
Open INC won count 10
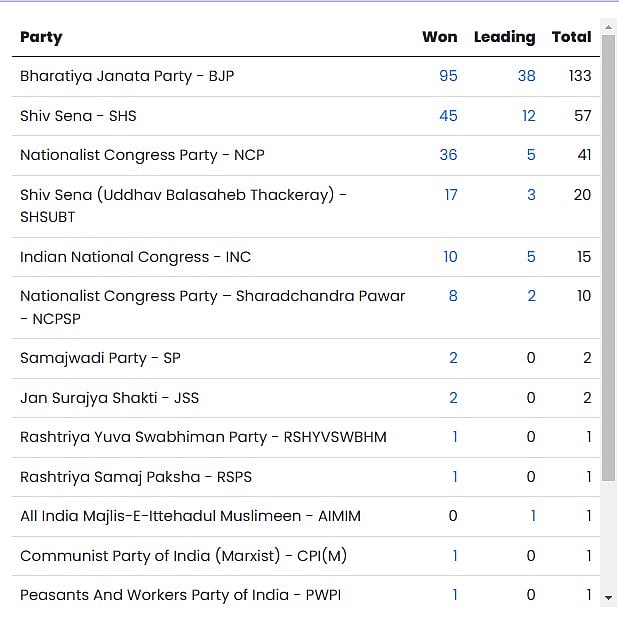[450, 257]
